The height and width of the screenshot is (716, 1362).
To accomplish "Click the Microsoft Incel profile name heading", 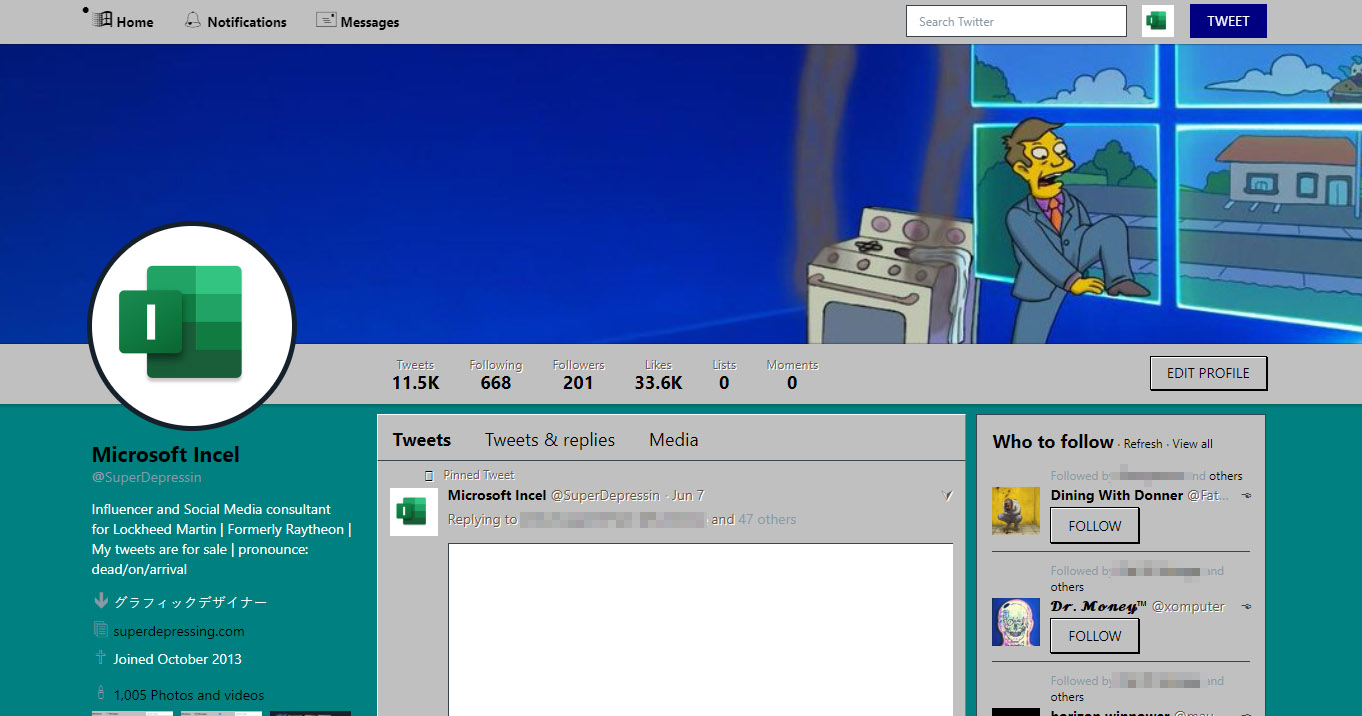I will [x=166, y=455].
